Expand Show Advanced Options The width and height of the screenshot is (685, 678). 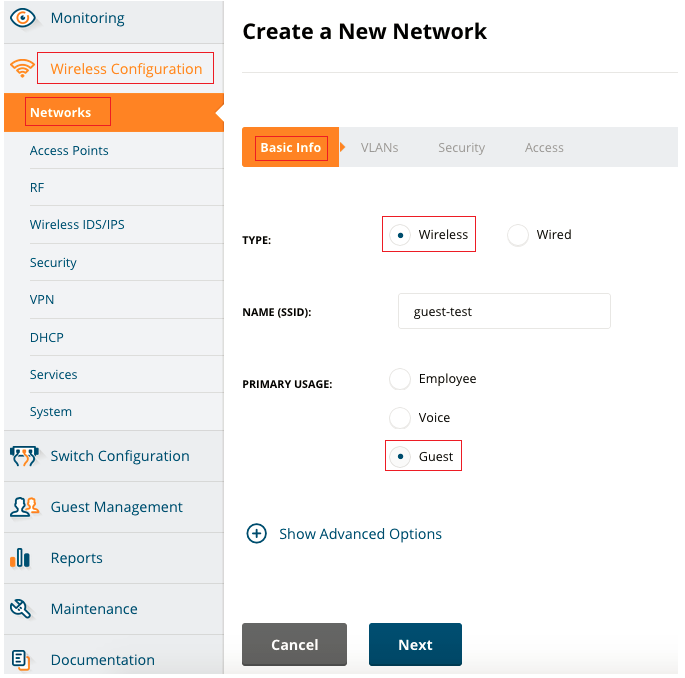pyautogui.click(x=360, y=534)
